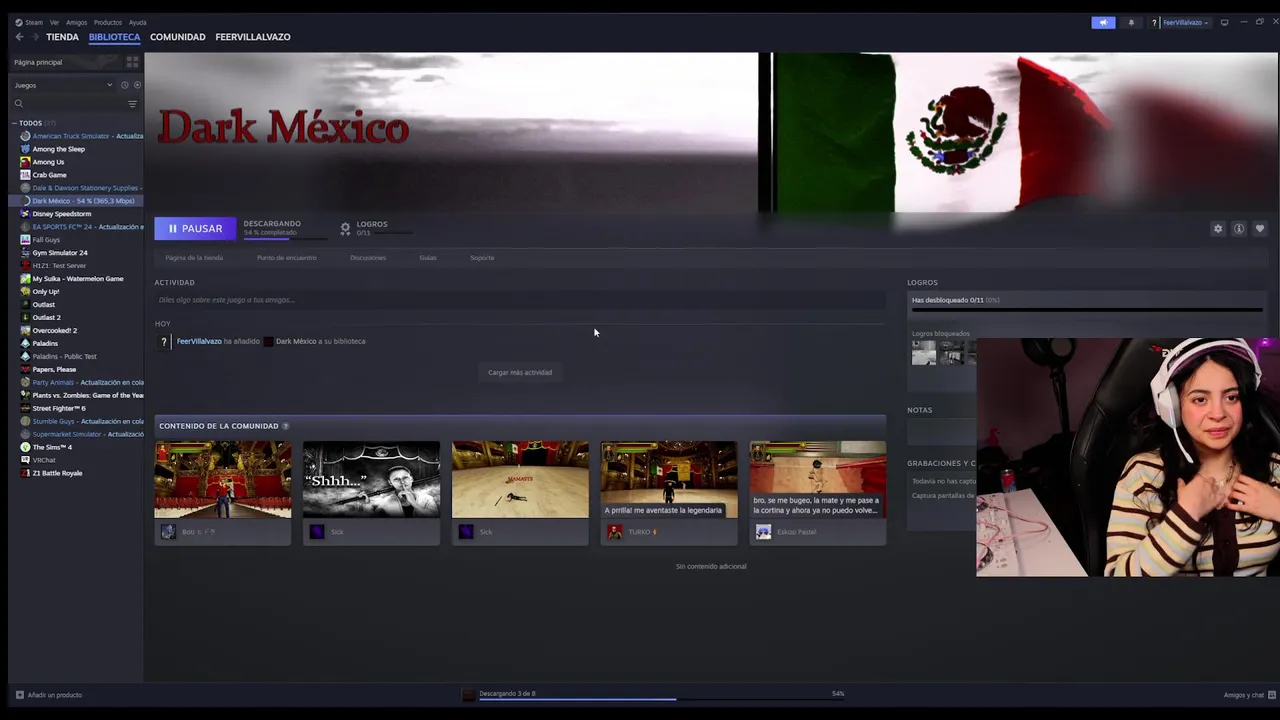
Task: Go forward with the navigation arrow
Action: pos(35,37)
